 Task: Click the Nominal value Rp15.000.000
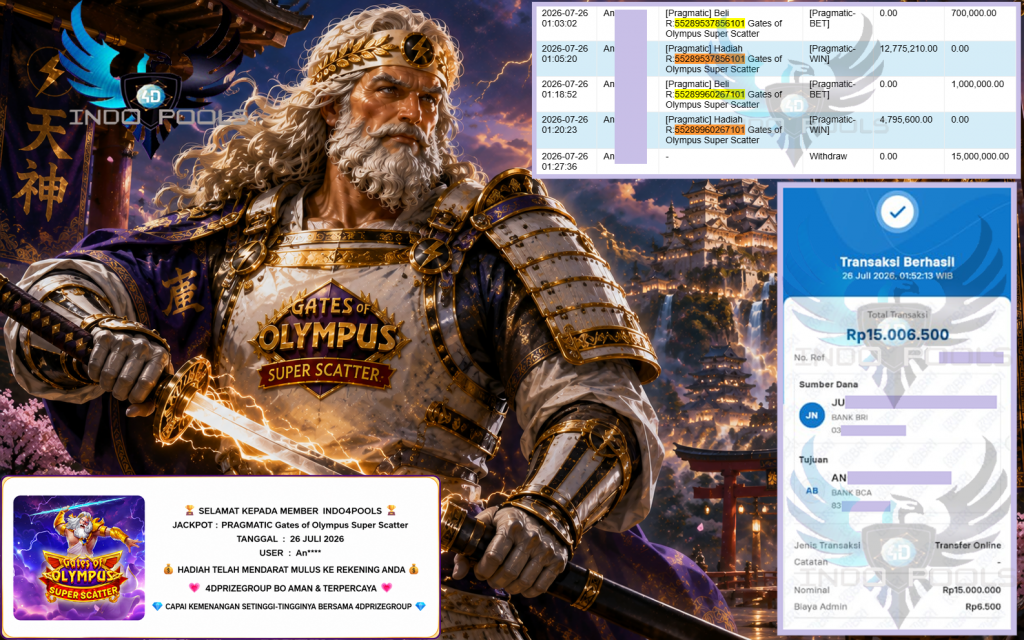[972, 590]
